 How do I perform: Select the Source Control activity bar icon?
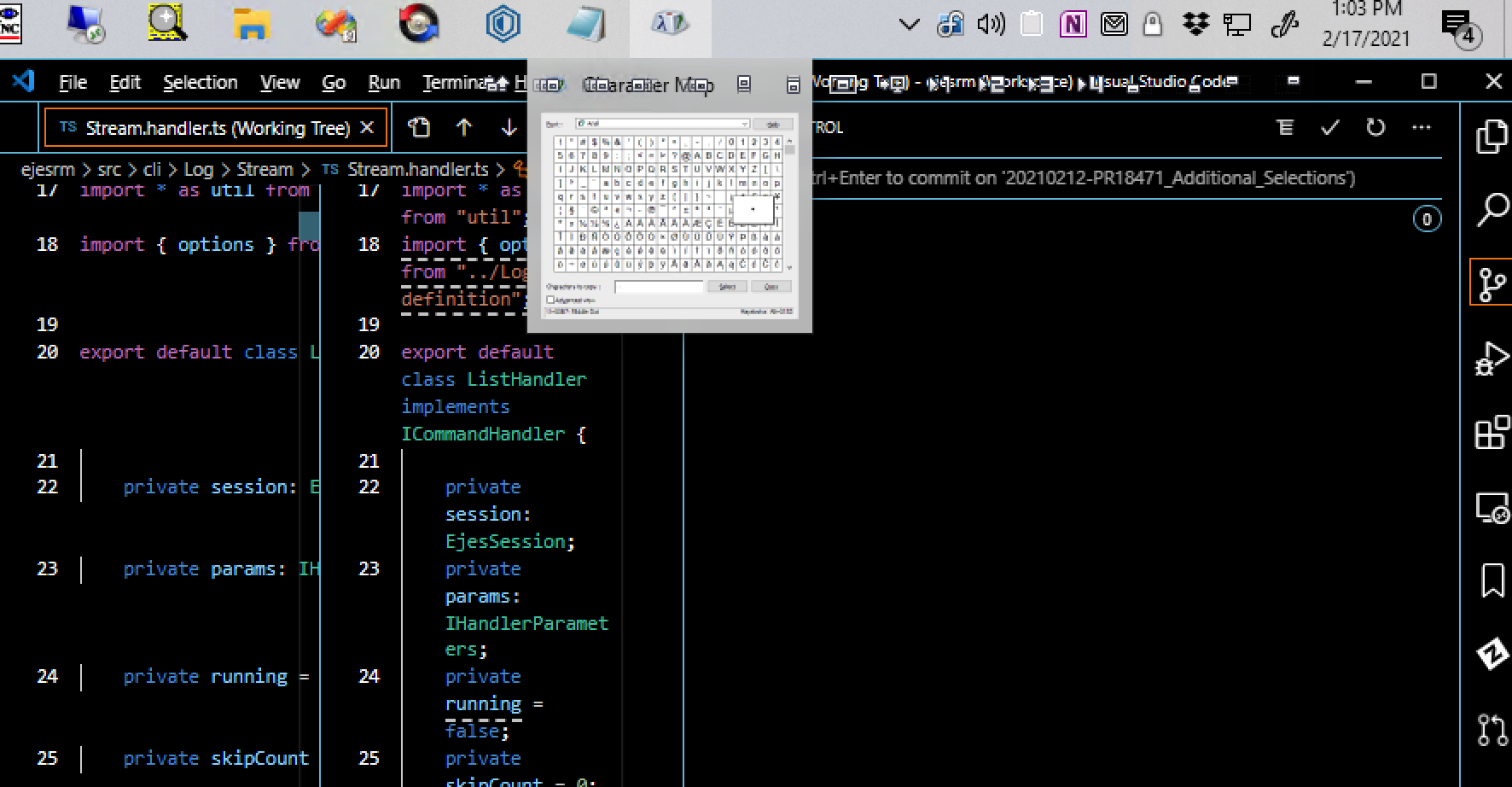(x=1492, y=283)
